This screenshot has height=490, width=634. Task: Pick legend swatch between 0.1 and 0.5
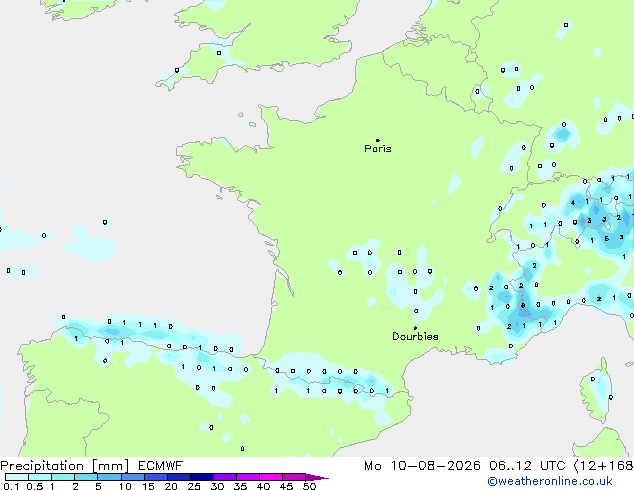(x=17, y=477)
